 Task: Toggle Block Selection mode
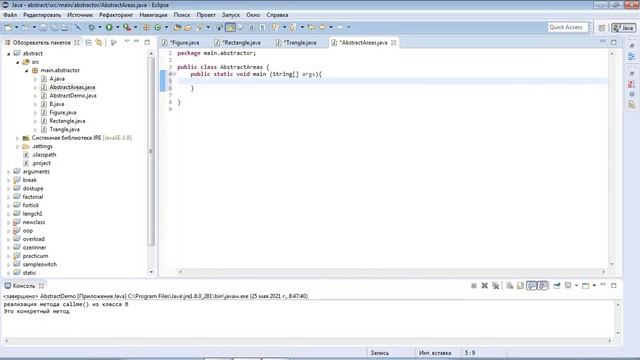[x=251, y=27]
